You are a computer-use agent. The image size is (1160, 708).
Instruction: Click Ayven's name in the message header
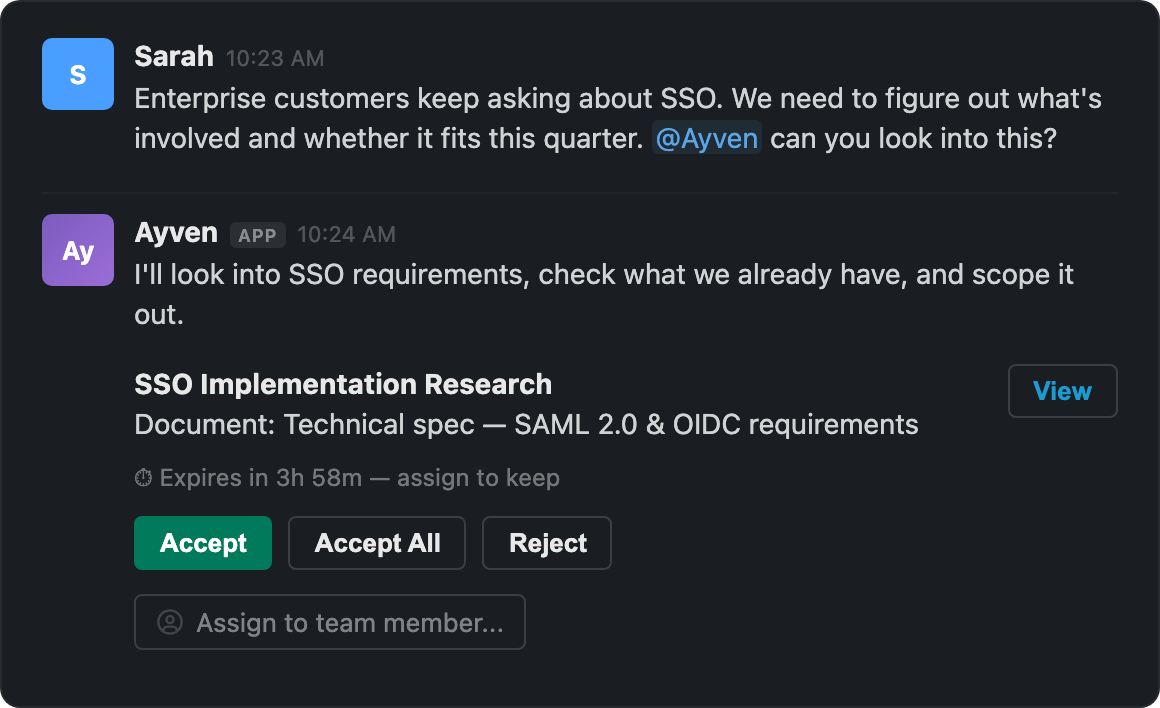176,233
